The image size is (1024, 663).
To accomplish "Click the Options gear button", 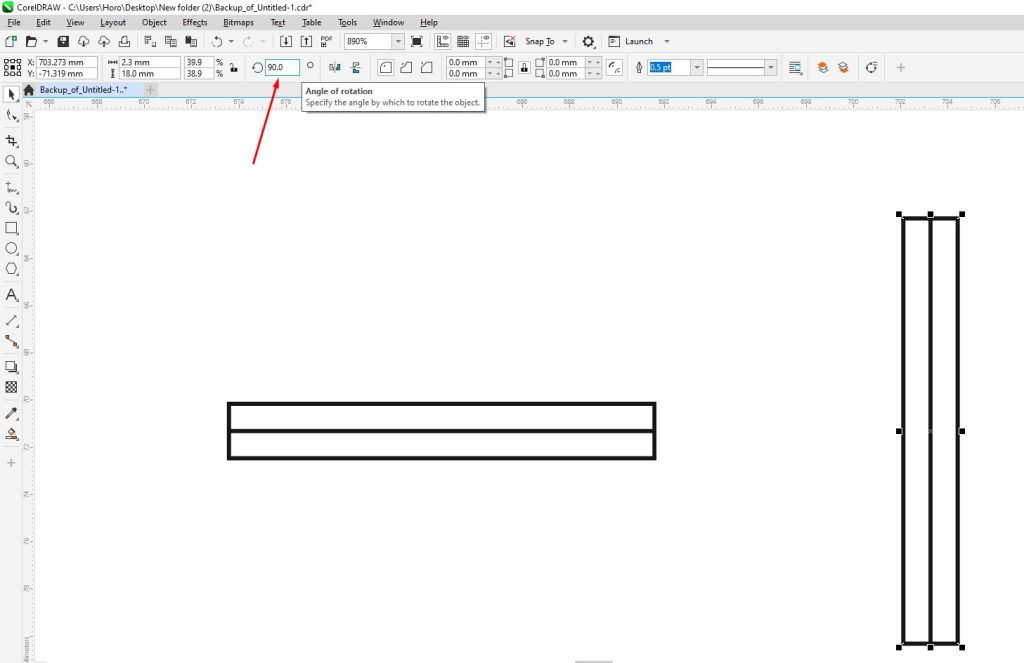I will point(588,41).
